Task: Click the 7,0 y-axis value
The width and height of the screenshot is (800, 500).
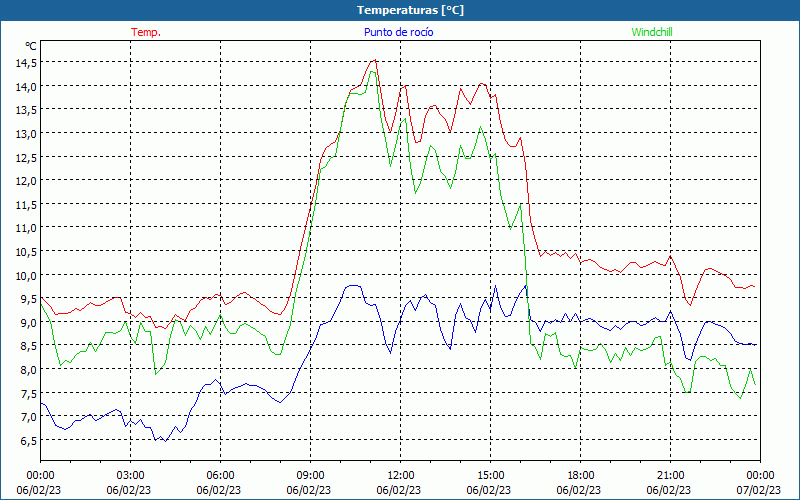Action: point(29,416)
